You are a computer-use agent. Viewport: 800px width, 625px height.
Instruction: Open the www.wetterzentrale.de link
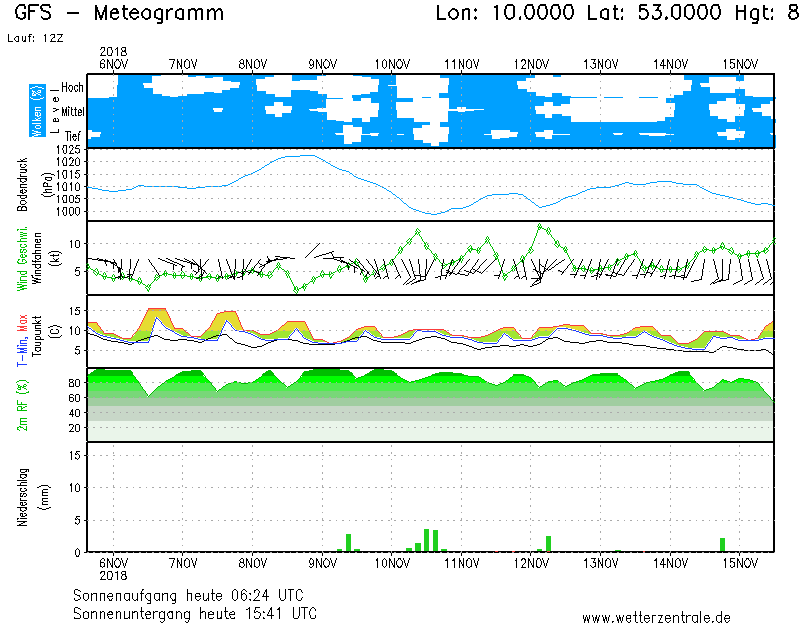pos(656,617)
